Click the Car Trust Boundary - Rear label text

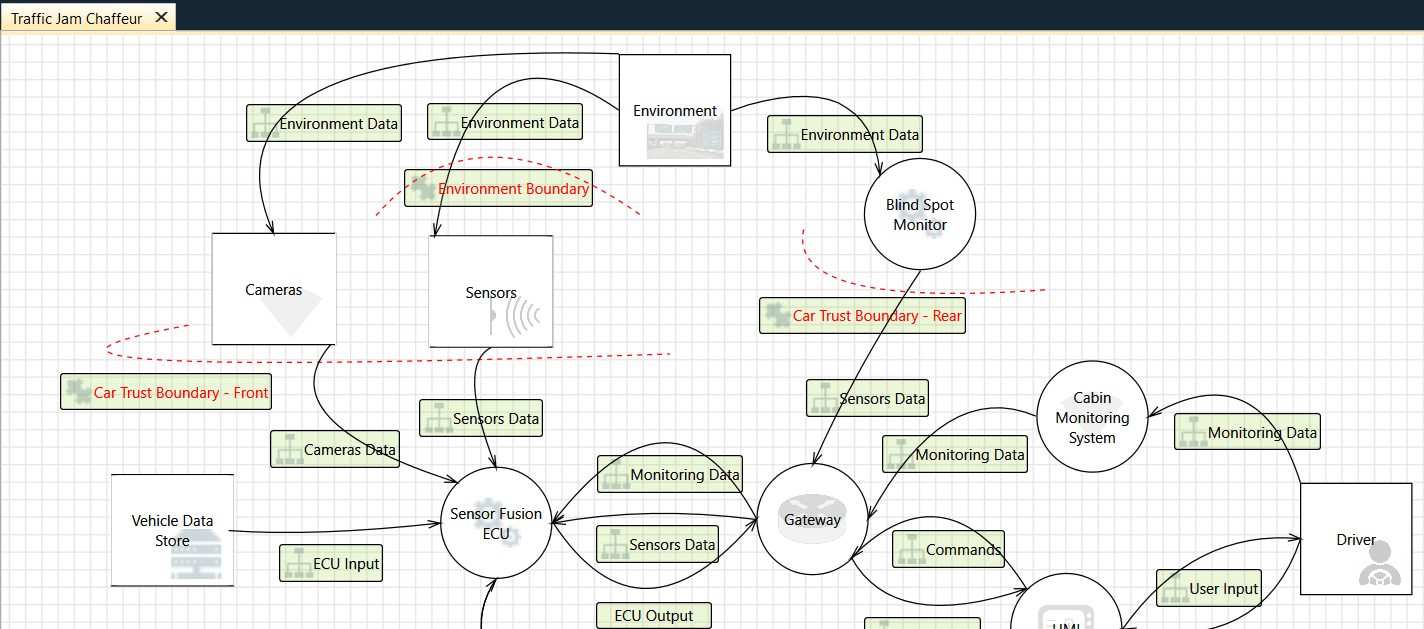coord(877,315)
